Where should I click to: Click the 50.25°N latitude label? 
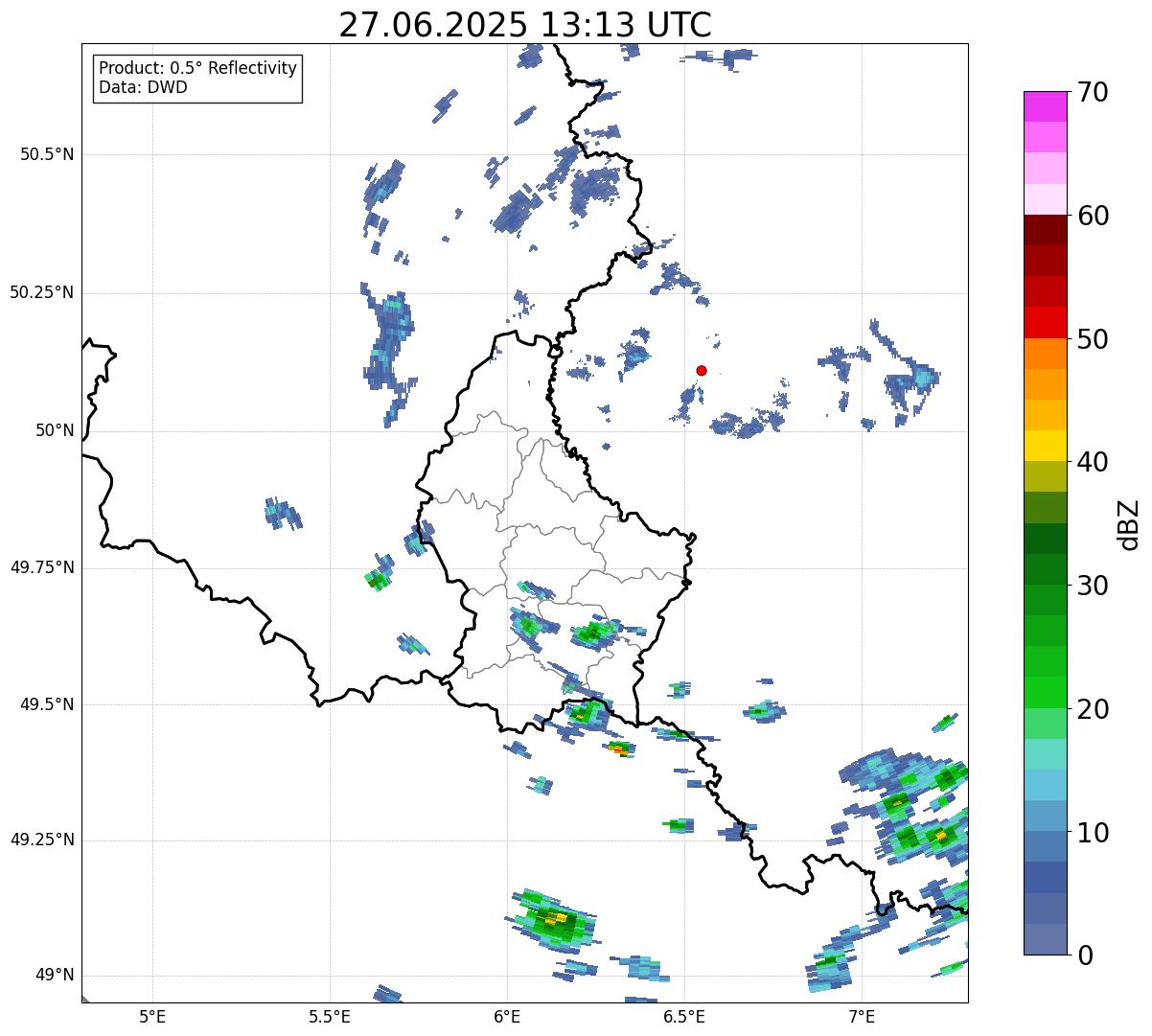42,292
